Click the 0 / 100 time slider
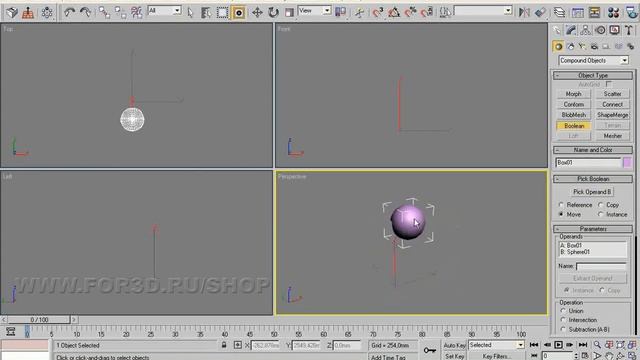This screenshot has height=360, width=640. [x=39, y=320]
